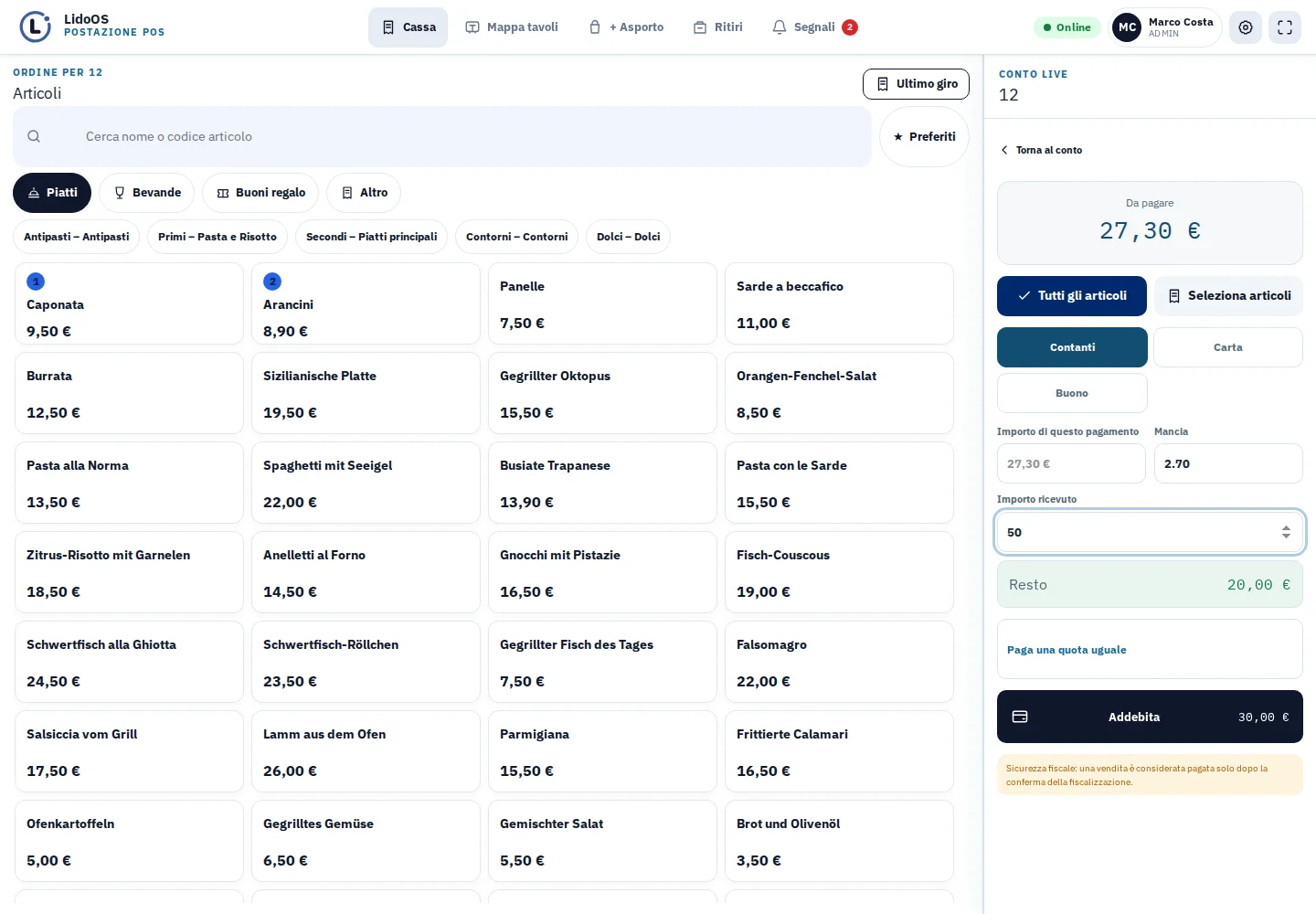Add Anelletti al Forno item
Screen dimensions: 1316x914
point(366,572)
